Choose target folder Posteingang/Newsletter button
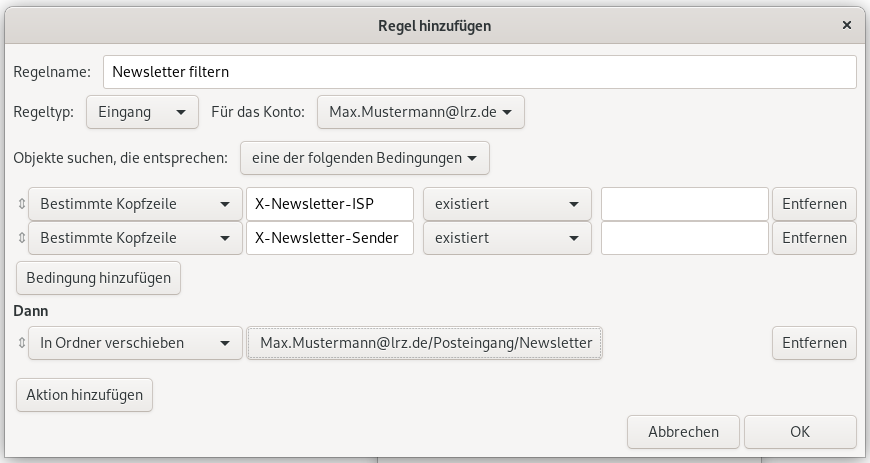Screen dimensions: 870x463 click(425, 343)
